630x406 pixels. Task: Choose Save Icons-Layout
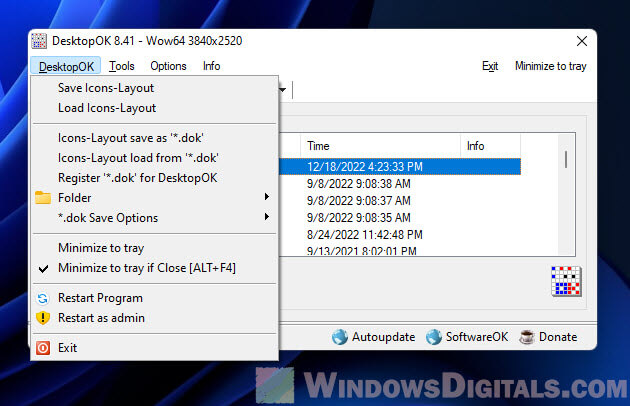point(155,88)
